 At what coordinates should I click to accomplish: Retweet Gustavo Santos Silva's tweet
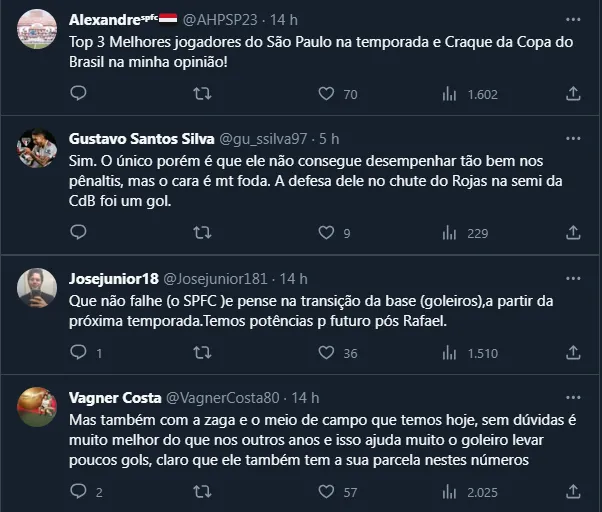pos(201,232)
